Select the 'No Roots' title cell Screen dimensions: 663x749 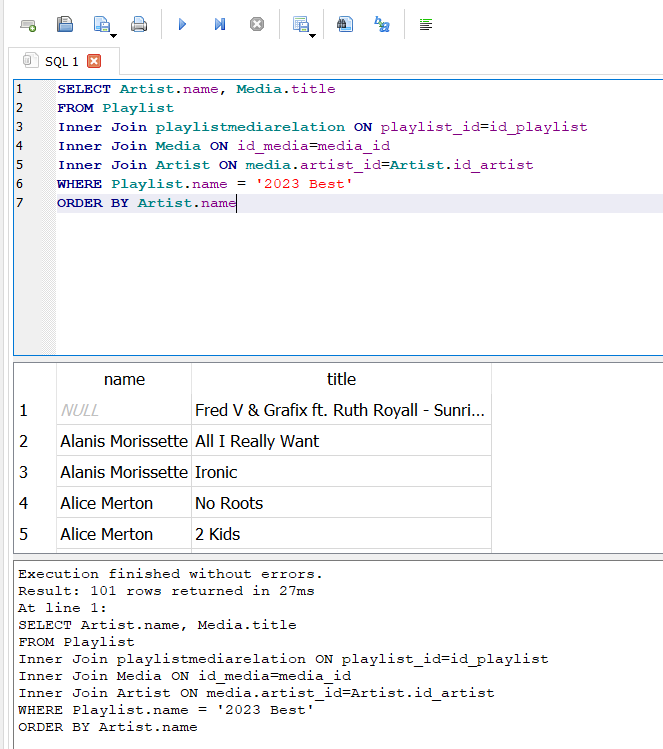[229, 503]
